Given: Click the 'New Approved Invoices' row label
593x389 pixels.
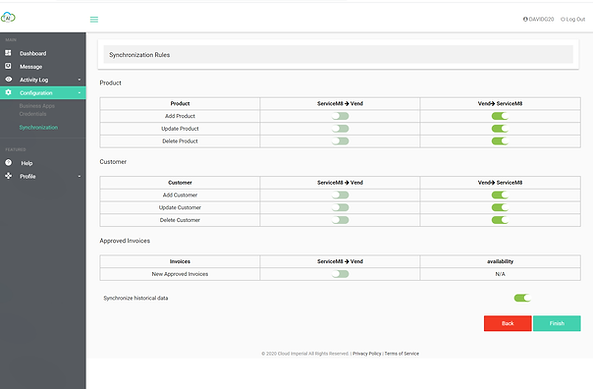Looking at the screenshot, I should click(180, 274).
